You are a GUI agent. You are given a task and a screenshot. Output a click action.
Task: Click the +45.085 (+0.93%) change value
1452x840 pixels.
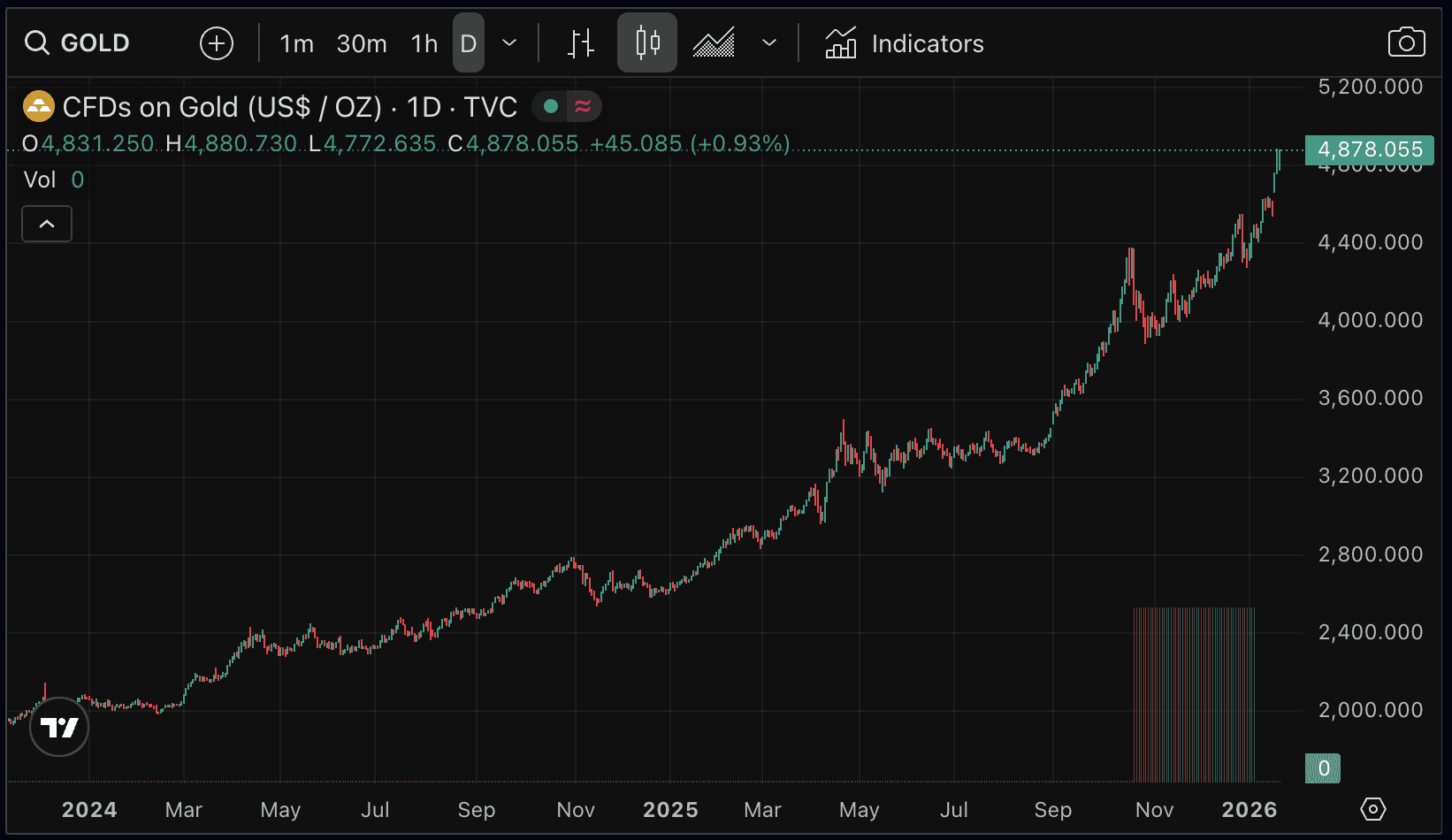click(x=690, y=143)
